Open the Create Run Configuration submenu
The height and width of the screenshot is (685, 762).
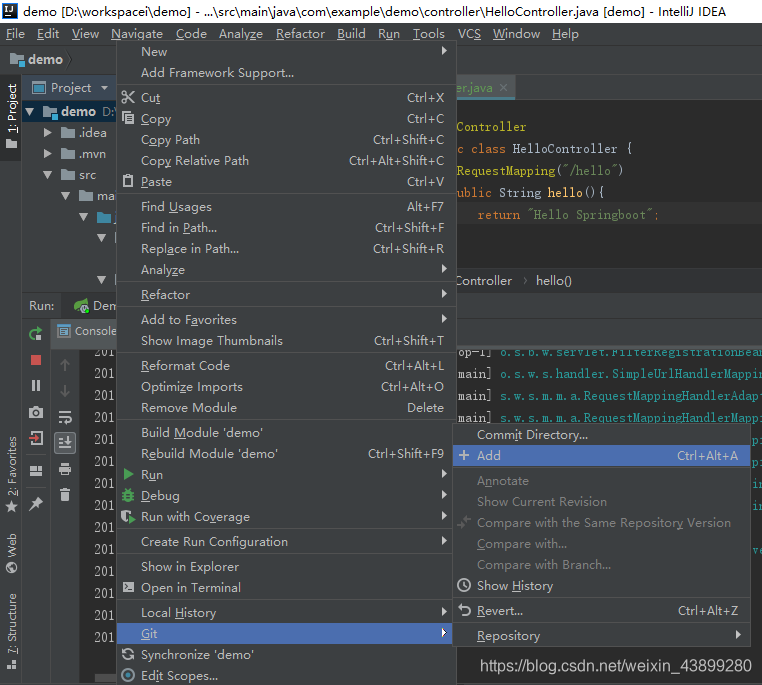tap(286, 542)
